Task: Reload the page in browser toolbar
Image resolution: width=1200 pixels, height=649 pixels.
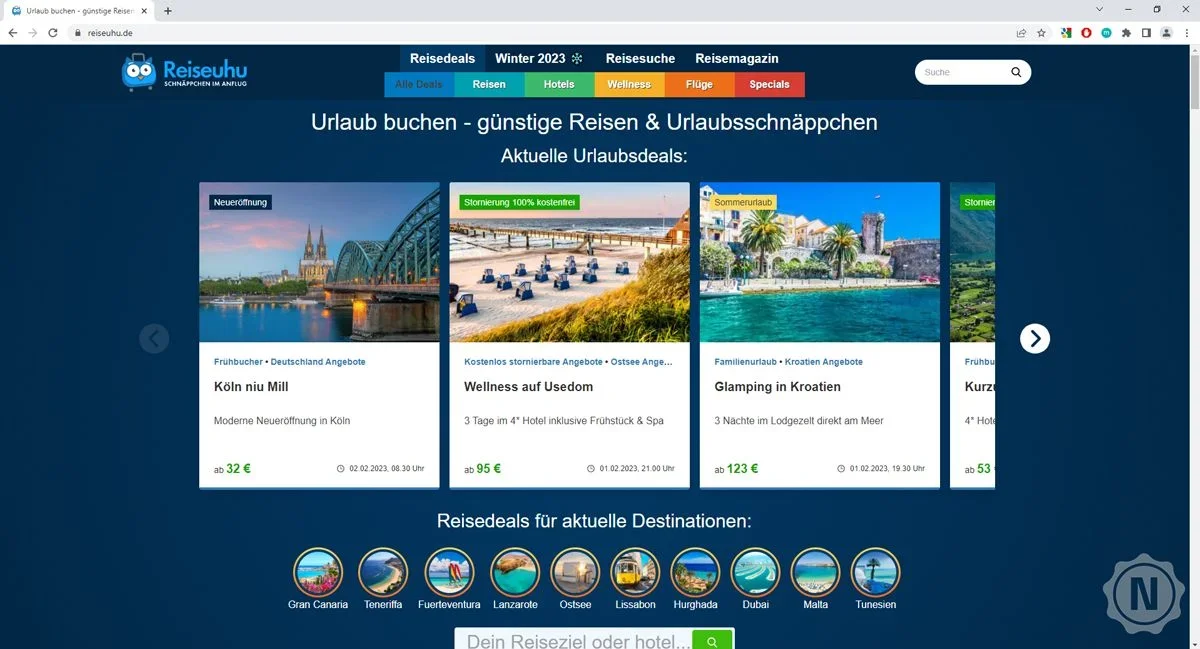Action: point(53,33)
